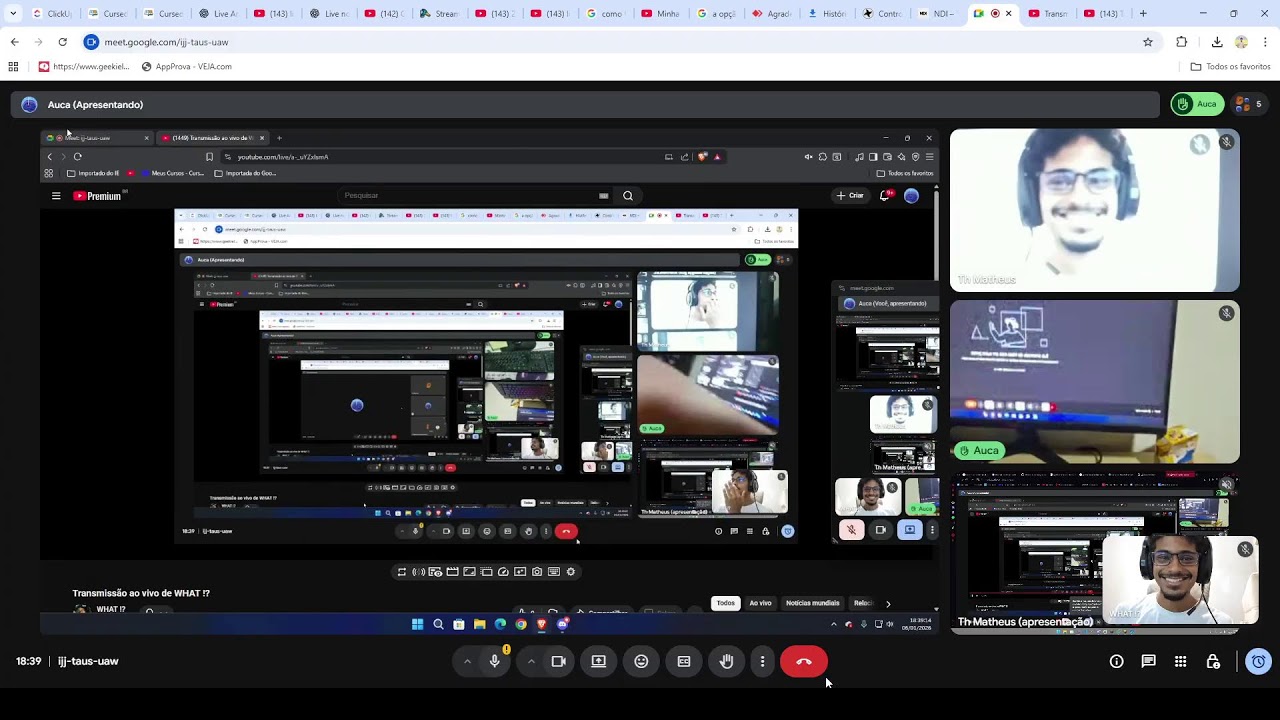Go back using Chrome's back arrow

pos(14,42)
